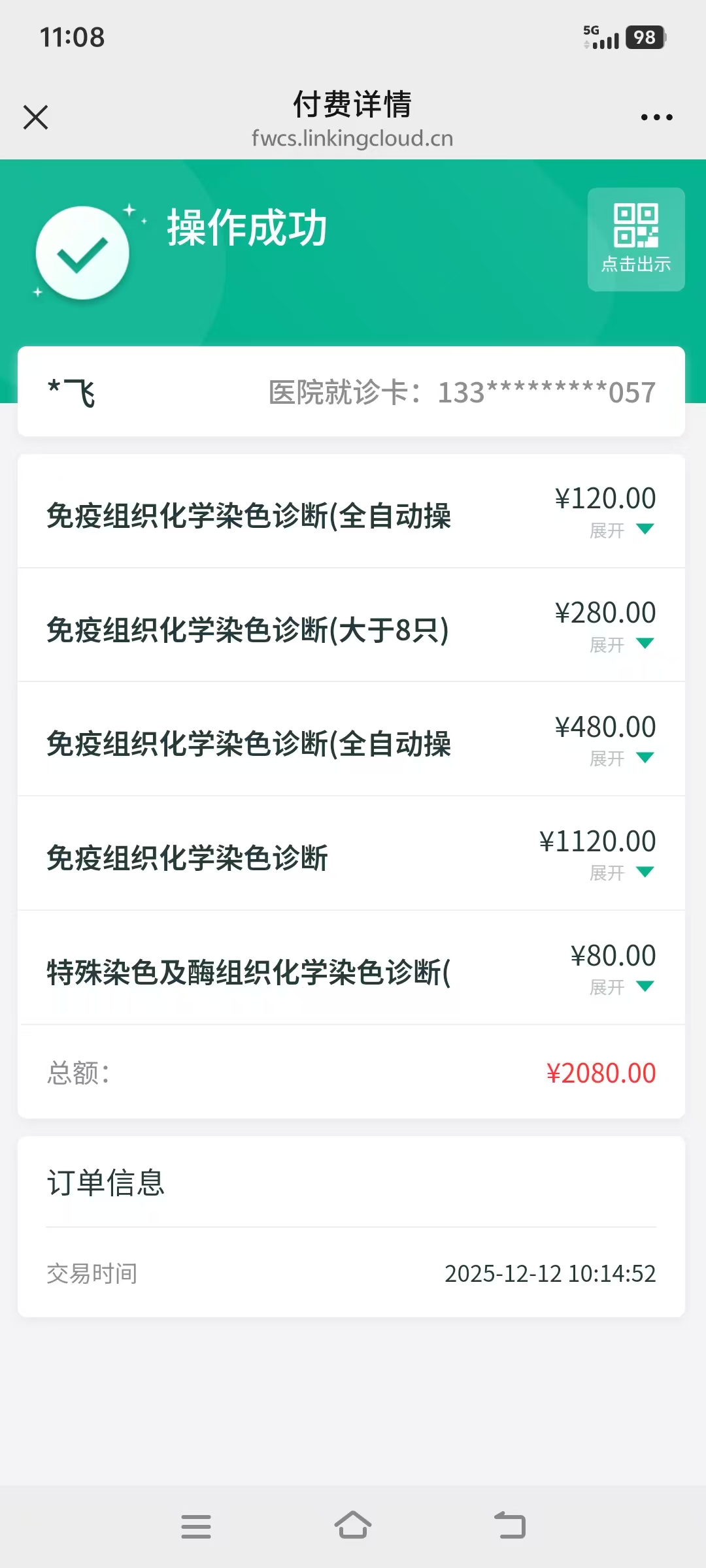This screenshot has height=1568, width=706.
Task: Expand the ¥1120.00 charge details
Action: coord(621,873)
